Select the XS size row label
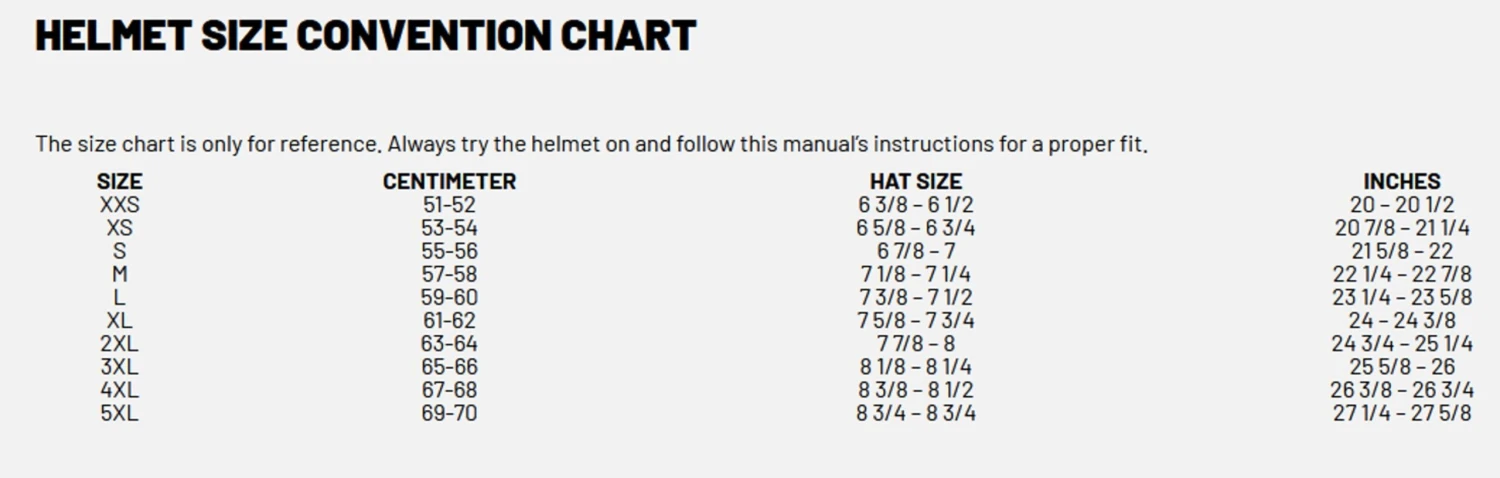This screenshot has height=478, width=1500. [x=119, y=228]
